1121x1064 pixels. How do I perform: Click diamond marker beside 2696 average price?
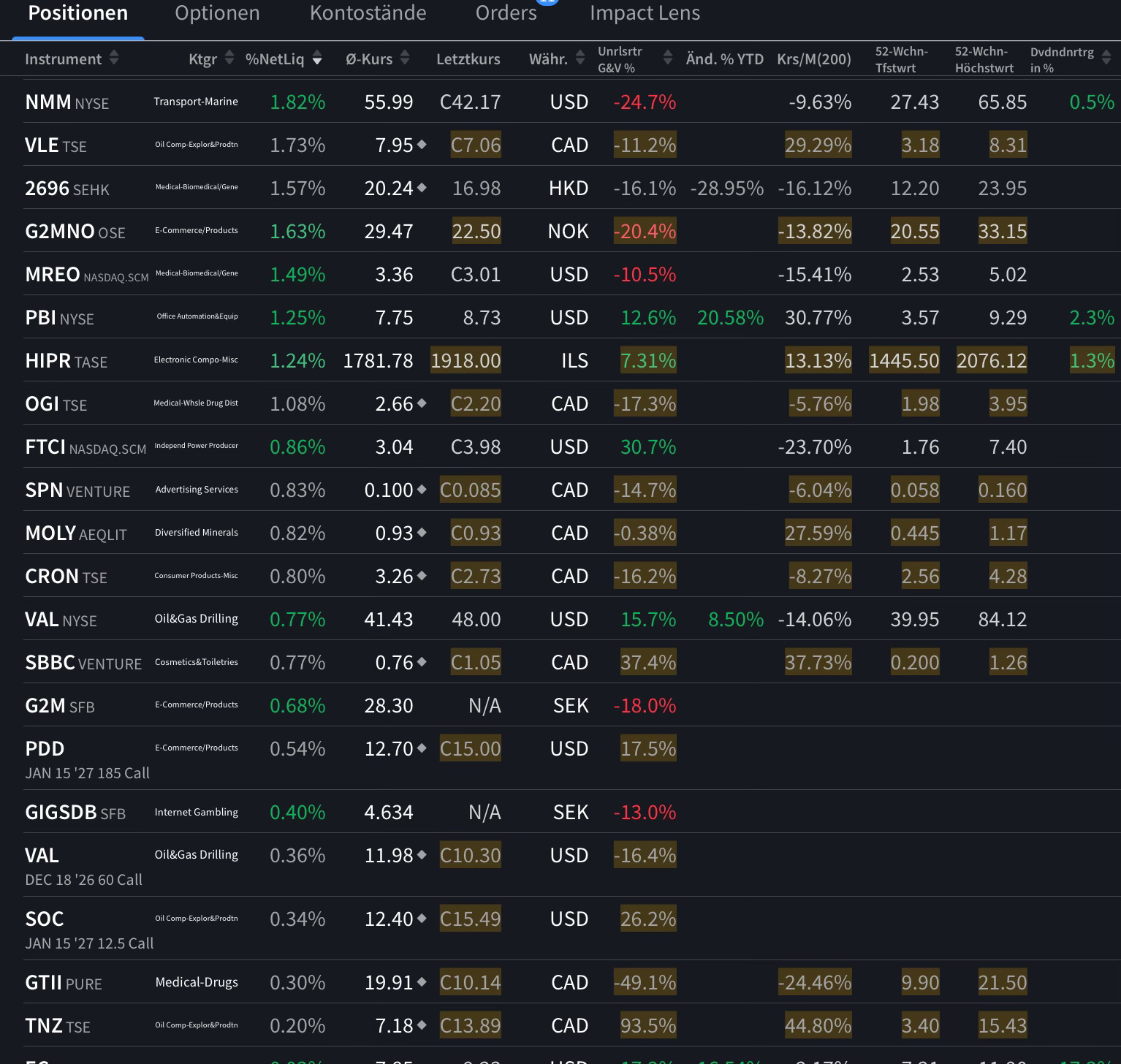(422, 188)
